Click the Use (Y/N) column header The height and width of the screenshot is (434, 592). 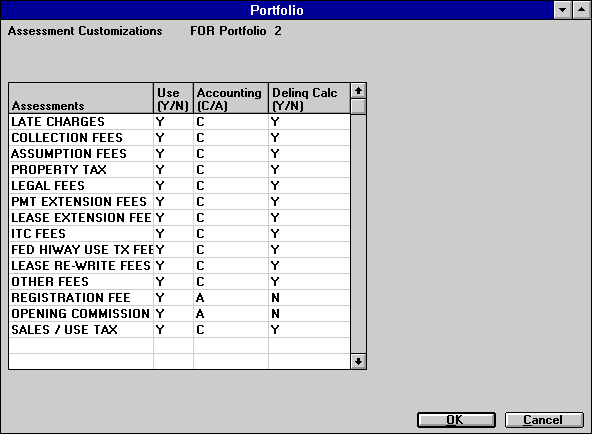point(173,98)
